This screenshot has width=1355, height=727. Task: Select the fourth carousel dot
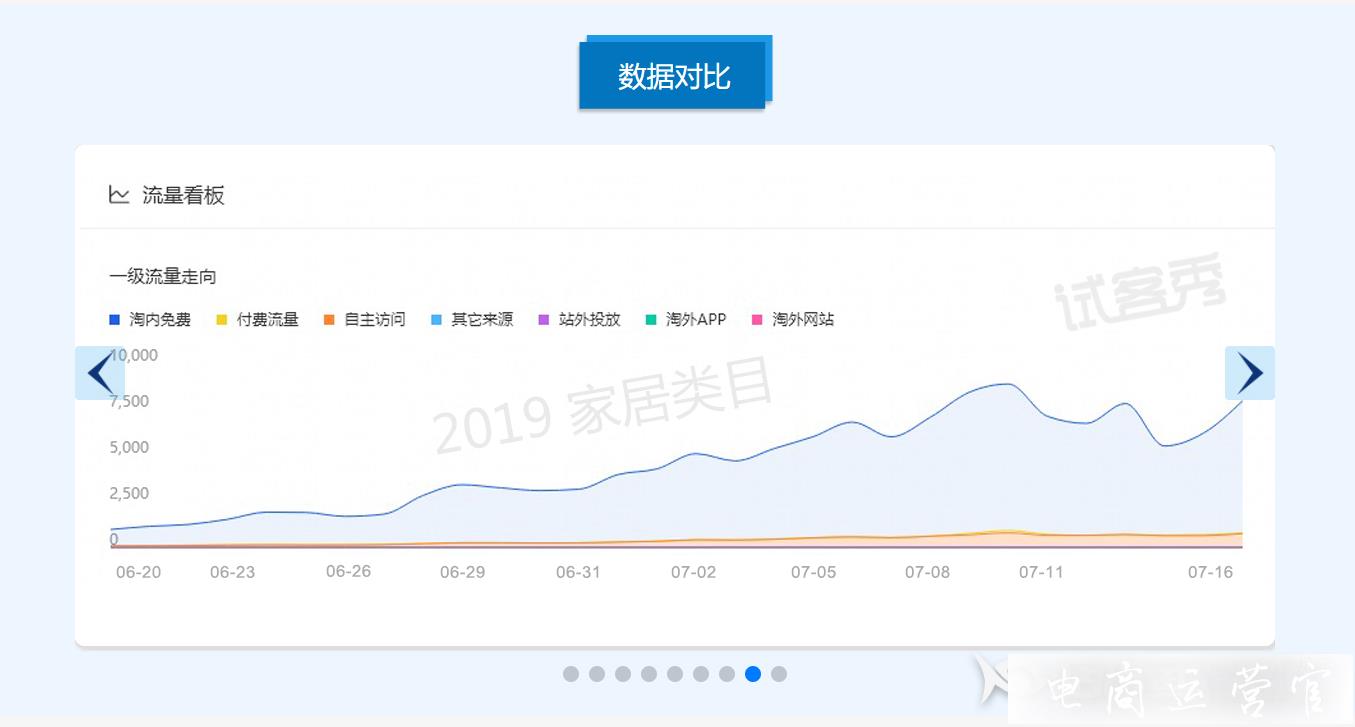[649, 674]
